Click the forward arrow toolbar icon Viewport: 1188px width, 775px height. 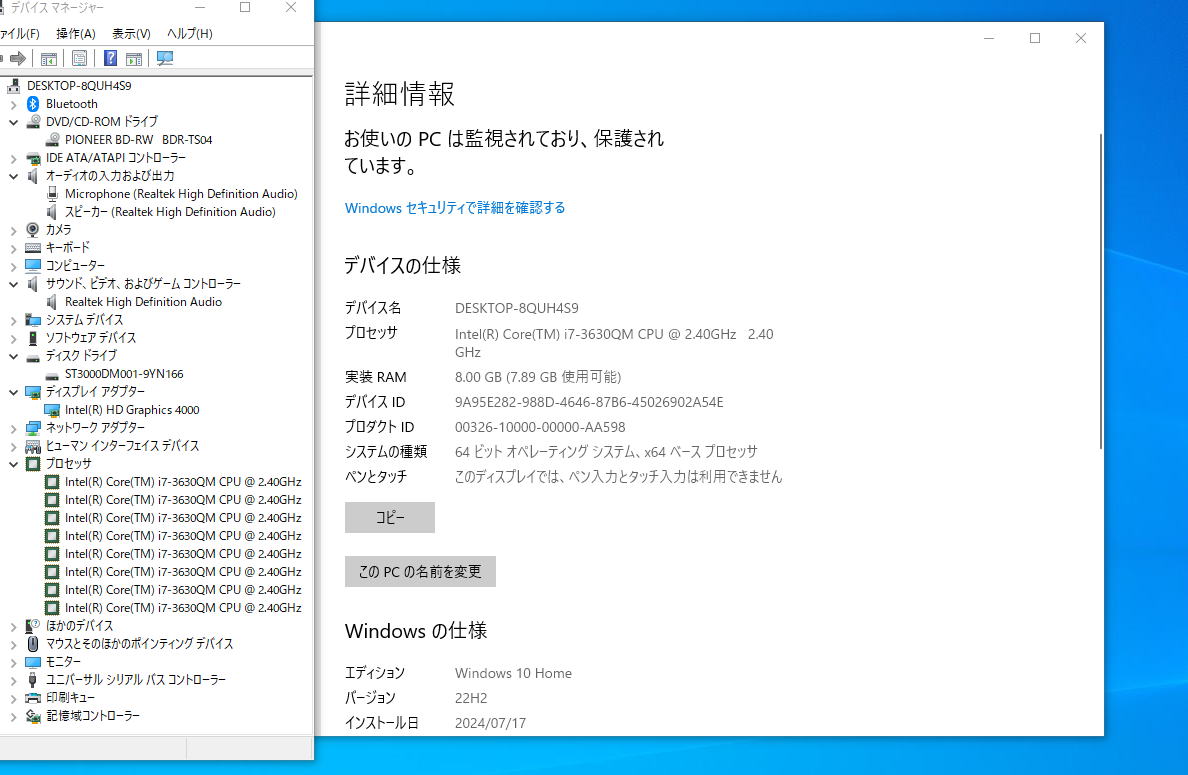pyautogui.click(x=18, y=58)
